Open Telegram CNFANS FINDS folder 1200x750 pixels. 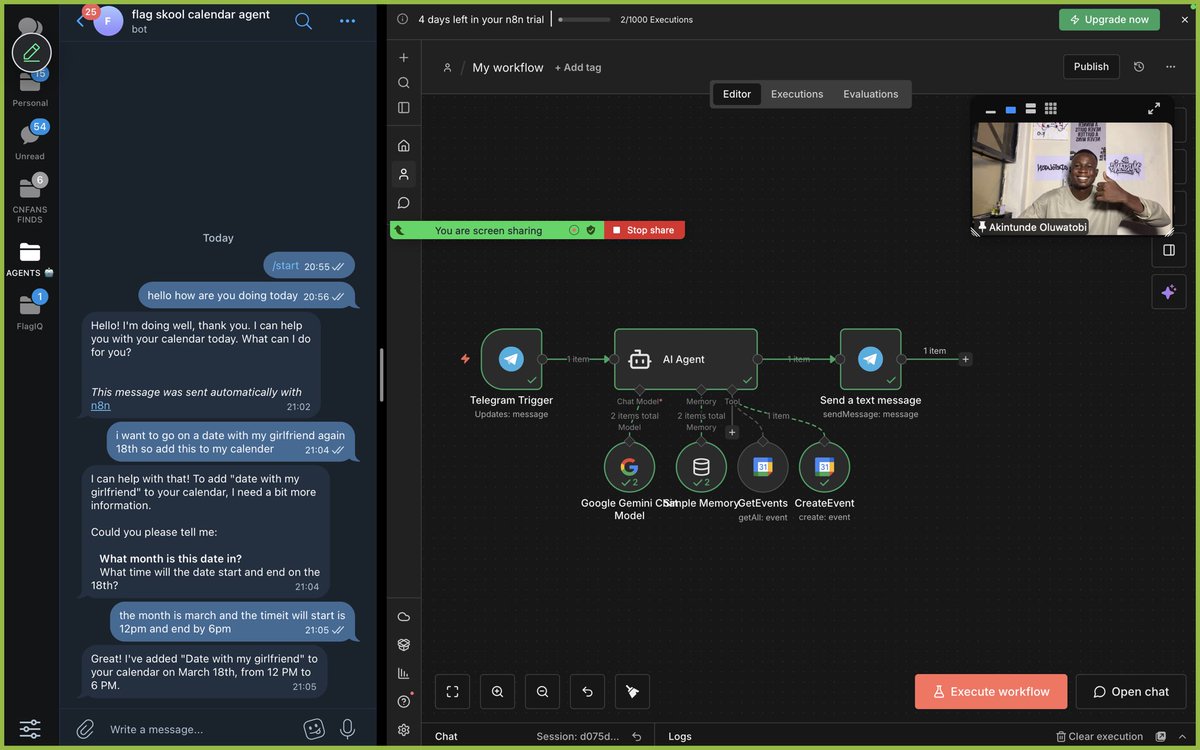coord(30,199)
